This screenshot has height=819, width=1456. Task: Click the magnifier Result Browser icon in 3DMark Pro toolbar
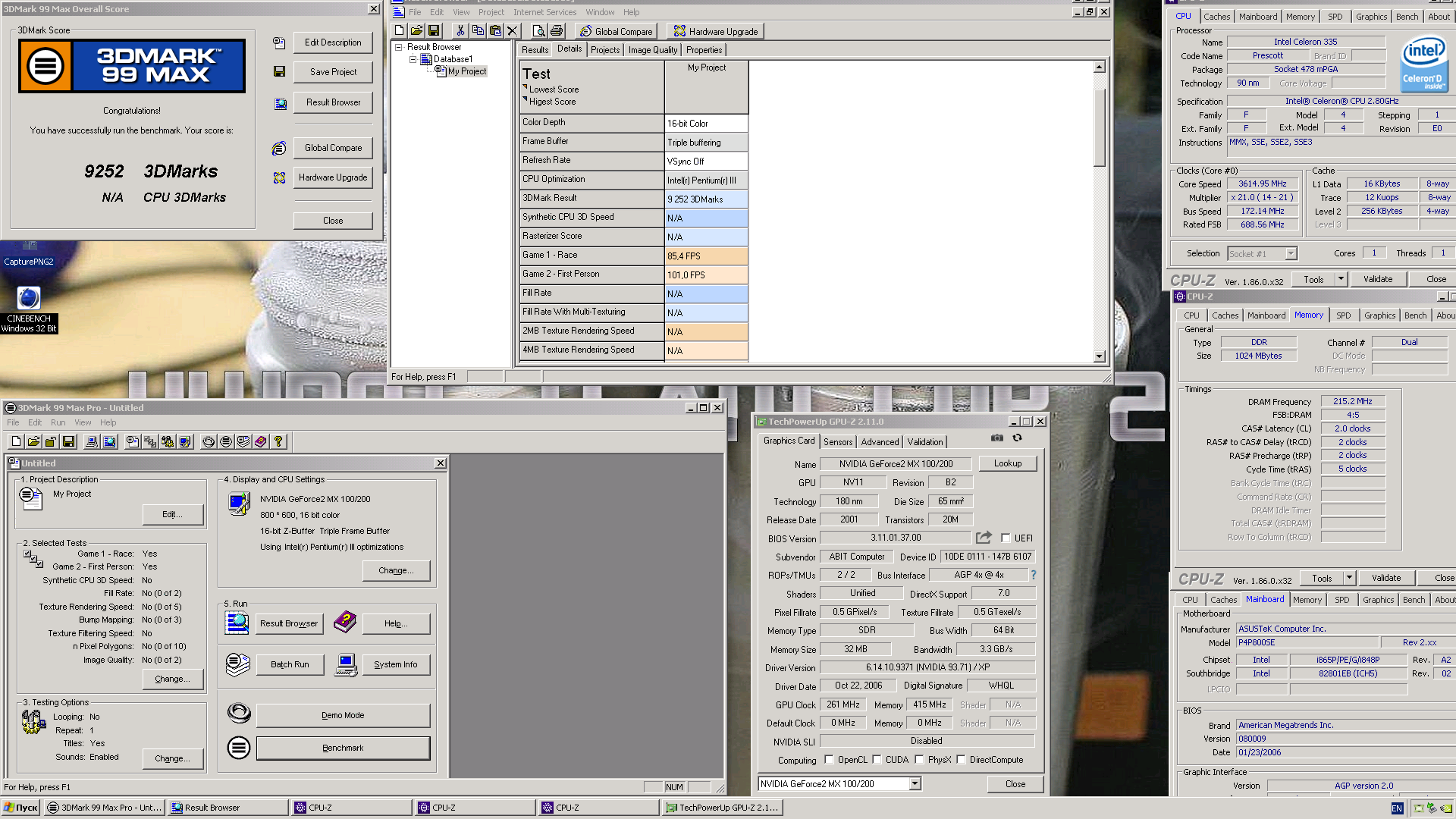point(109,441)
